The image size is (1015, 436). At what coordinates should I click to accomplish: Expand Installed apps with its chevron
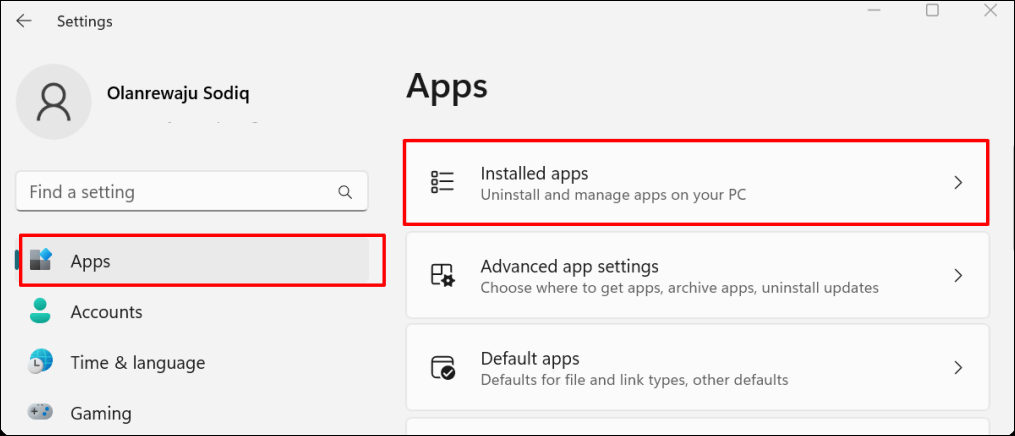[x=957, y=183]
